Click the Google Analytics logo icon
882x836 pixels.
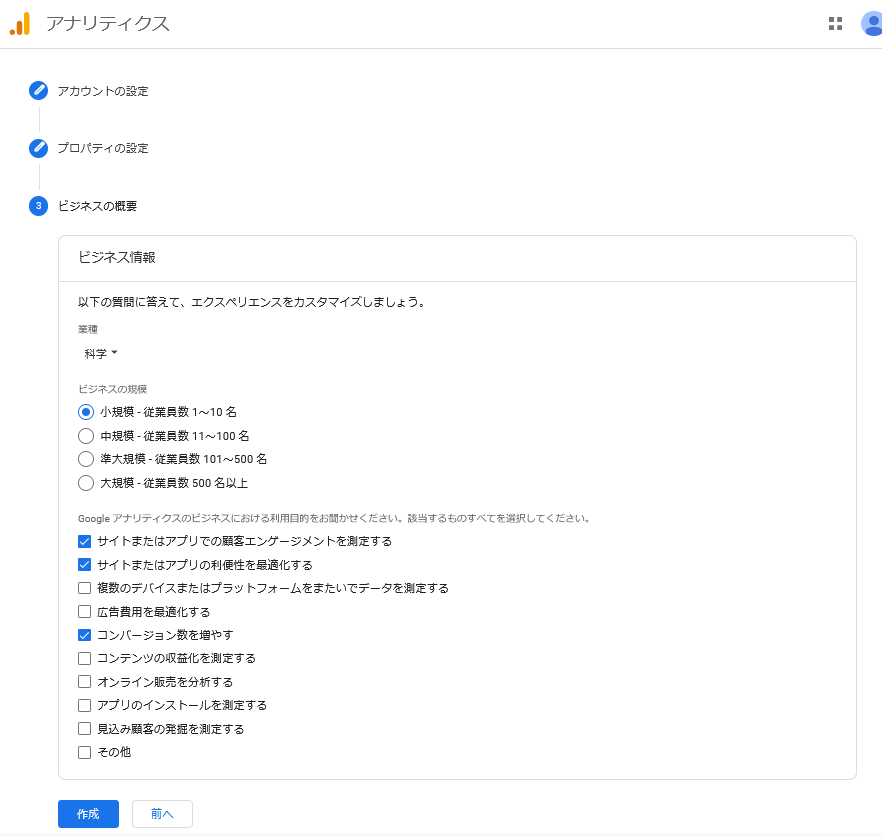coord(20,24)
